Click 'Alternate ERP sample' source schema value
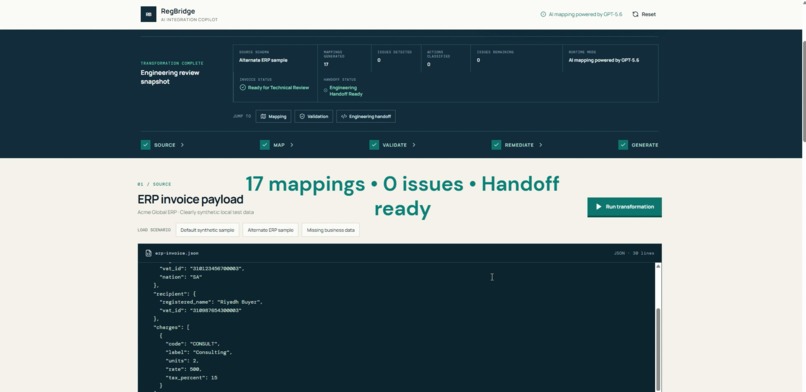Image resolution: width=806 pixels, height=392 pixels. pos(263,60)
